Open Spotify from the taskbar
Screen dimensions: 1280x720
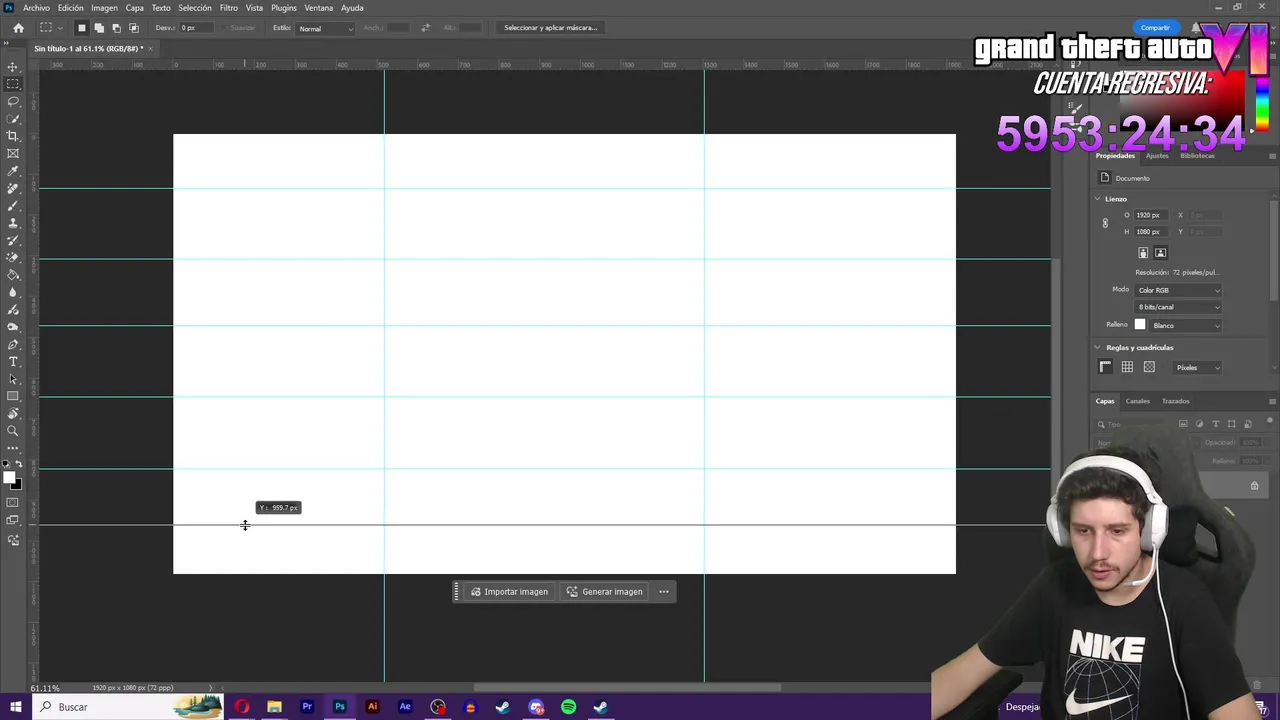point(568,707)
